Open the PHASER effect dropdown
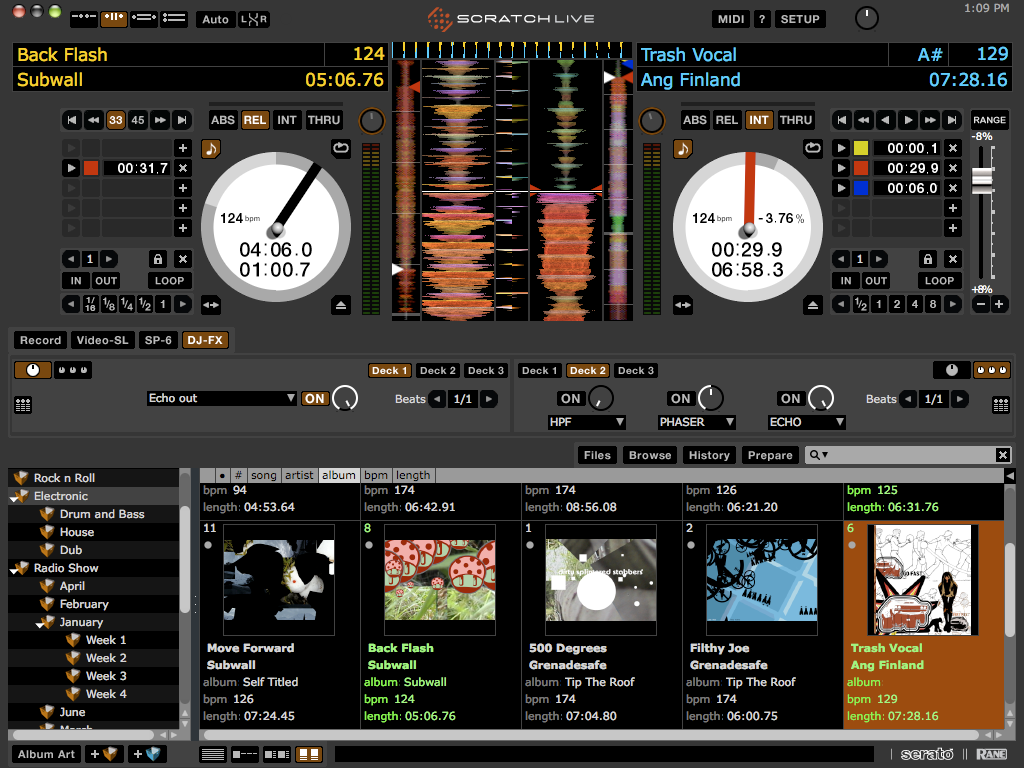 coord(696,422)
